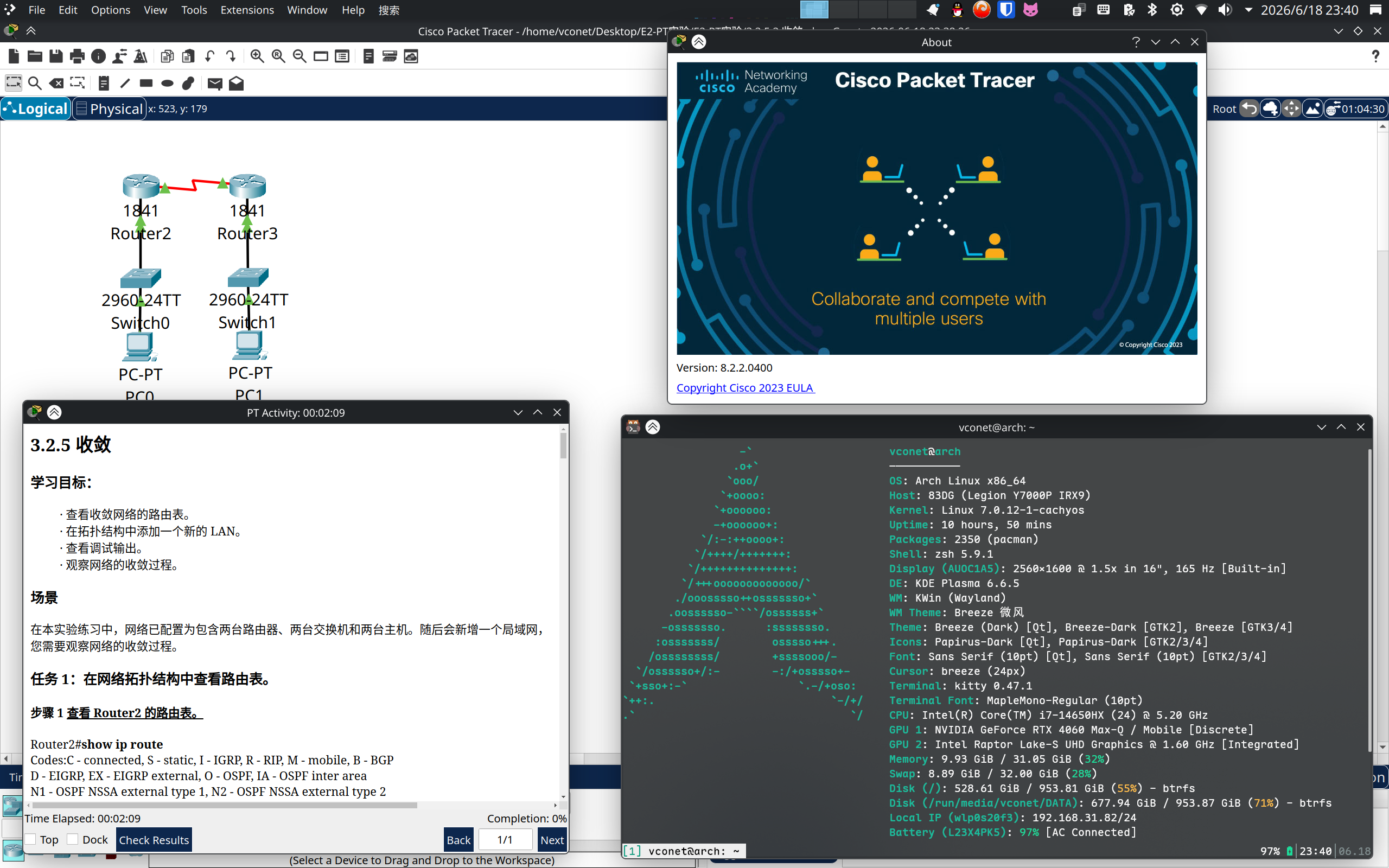Image resolution: width=1389 pixels, height=868 pixels.
Task: Expand the system tray hidden icons arrow
Action: (x=1248, y=10)
